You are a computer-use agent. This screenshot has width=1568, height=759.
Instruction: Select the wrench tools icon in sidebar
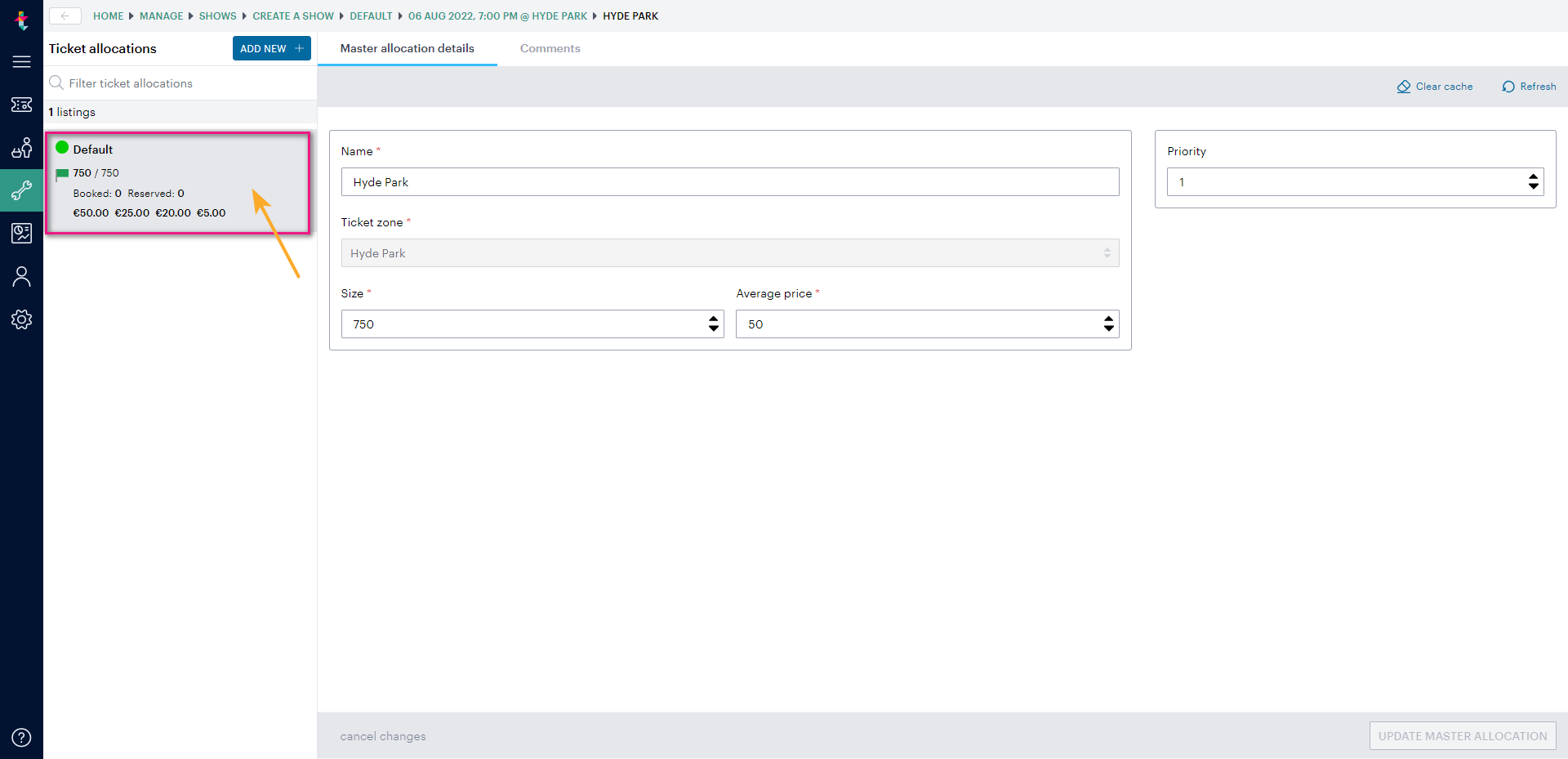tap(21, 190)
